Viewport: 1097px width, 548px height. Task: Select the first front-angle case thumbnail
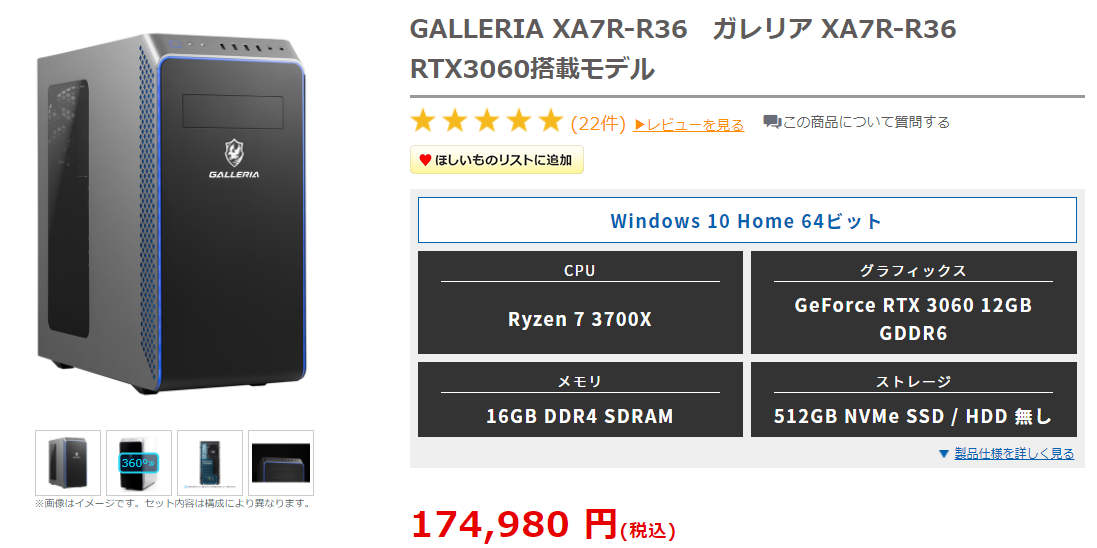pyautogui.click(x=68, y=463)
